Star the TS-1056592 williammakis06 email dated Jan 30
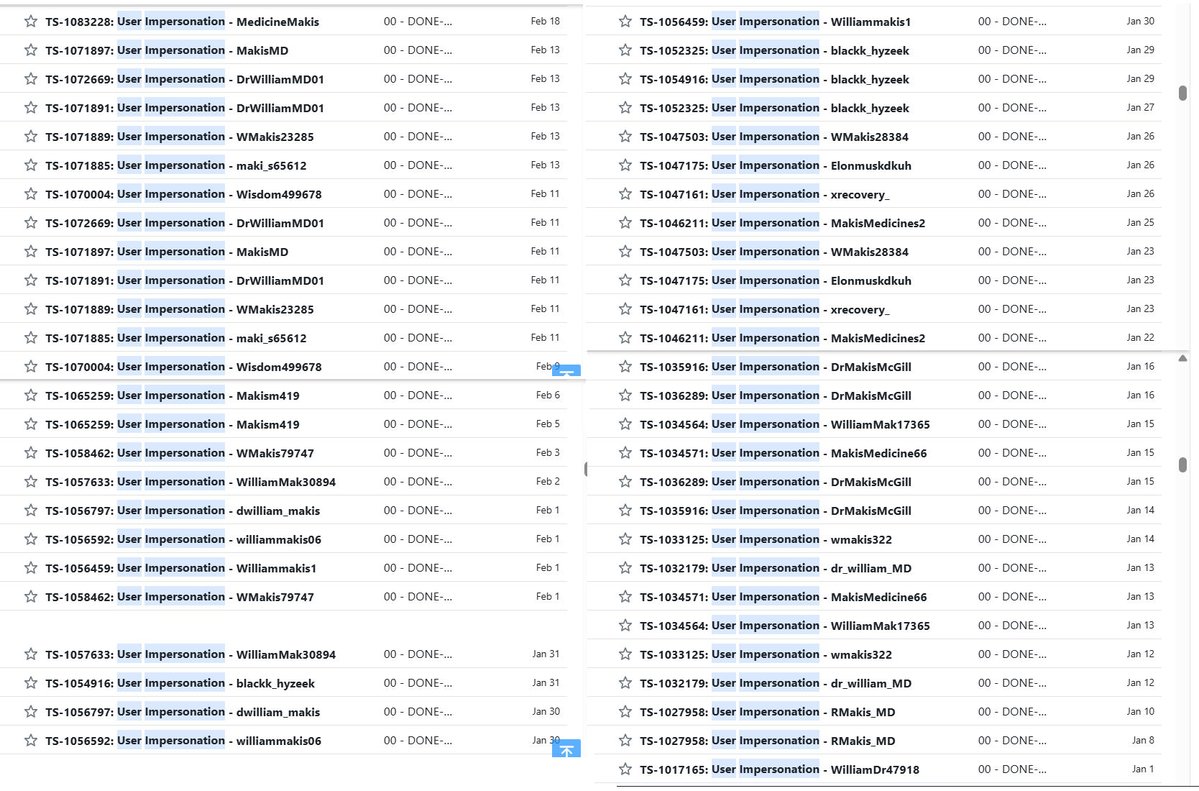 coord(31,741)
